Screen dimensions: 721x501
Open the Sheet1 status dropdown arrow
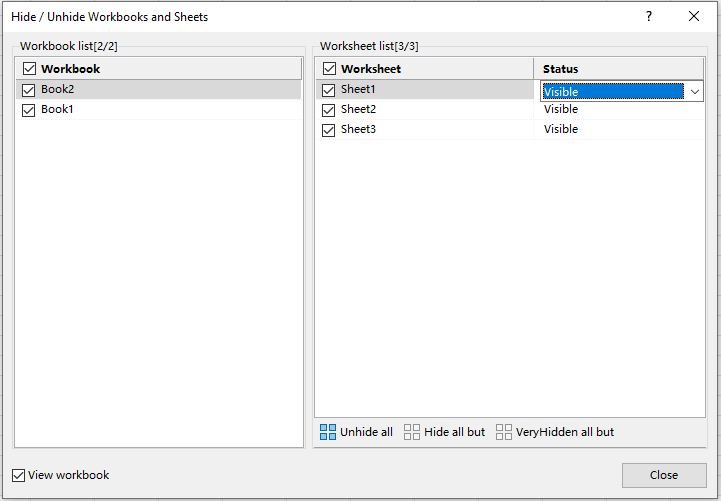point(695,91)
